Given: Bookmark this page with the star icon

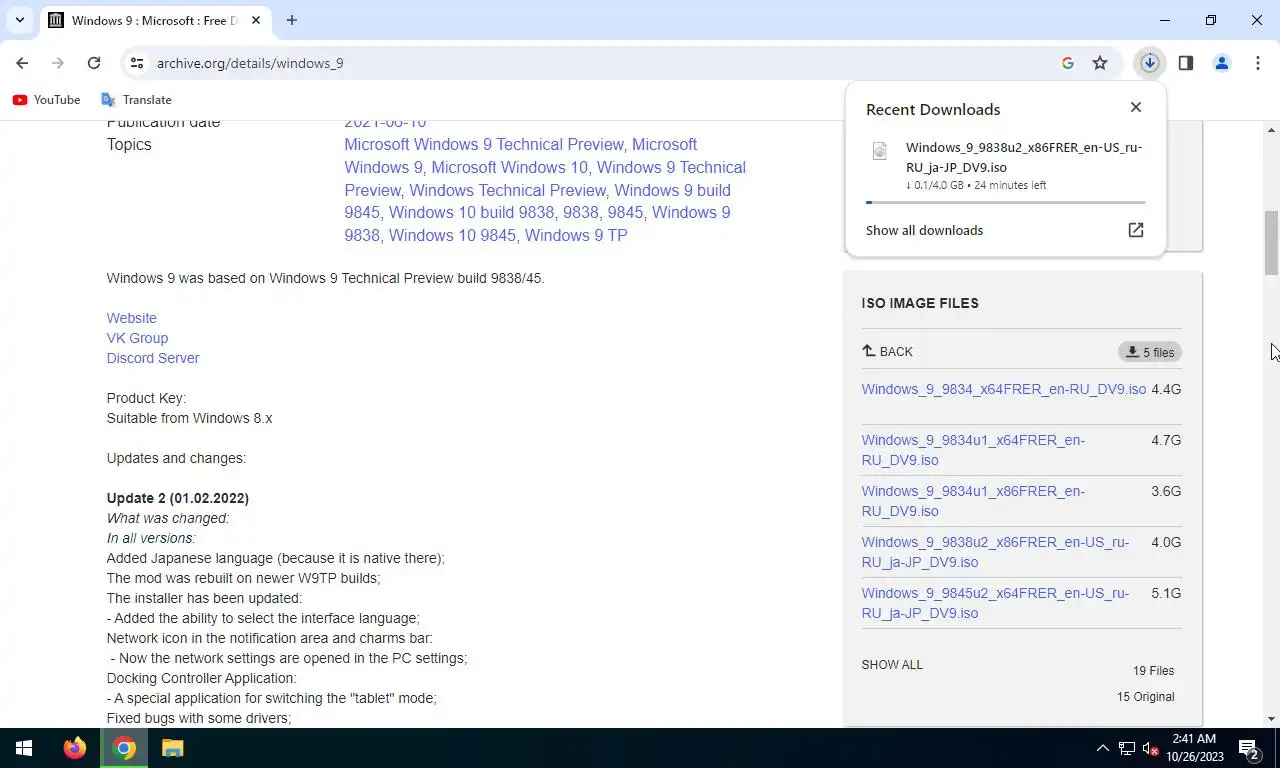Looking at the screenshot, I should [1100, 63].
